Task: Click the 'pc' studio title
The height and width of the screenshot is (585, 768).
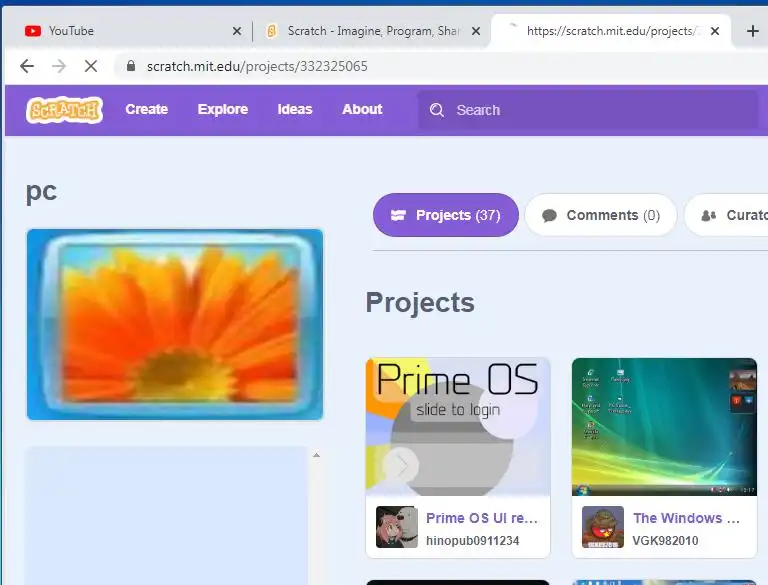Action: [x=41, y=192]
